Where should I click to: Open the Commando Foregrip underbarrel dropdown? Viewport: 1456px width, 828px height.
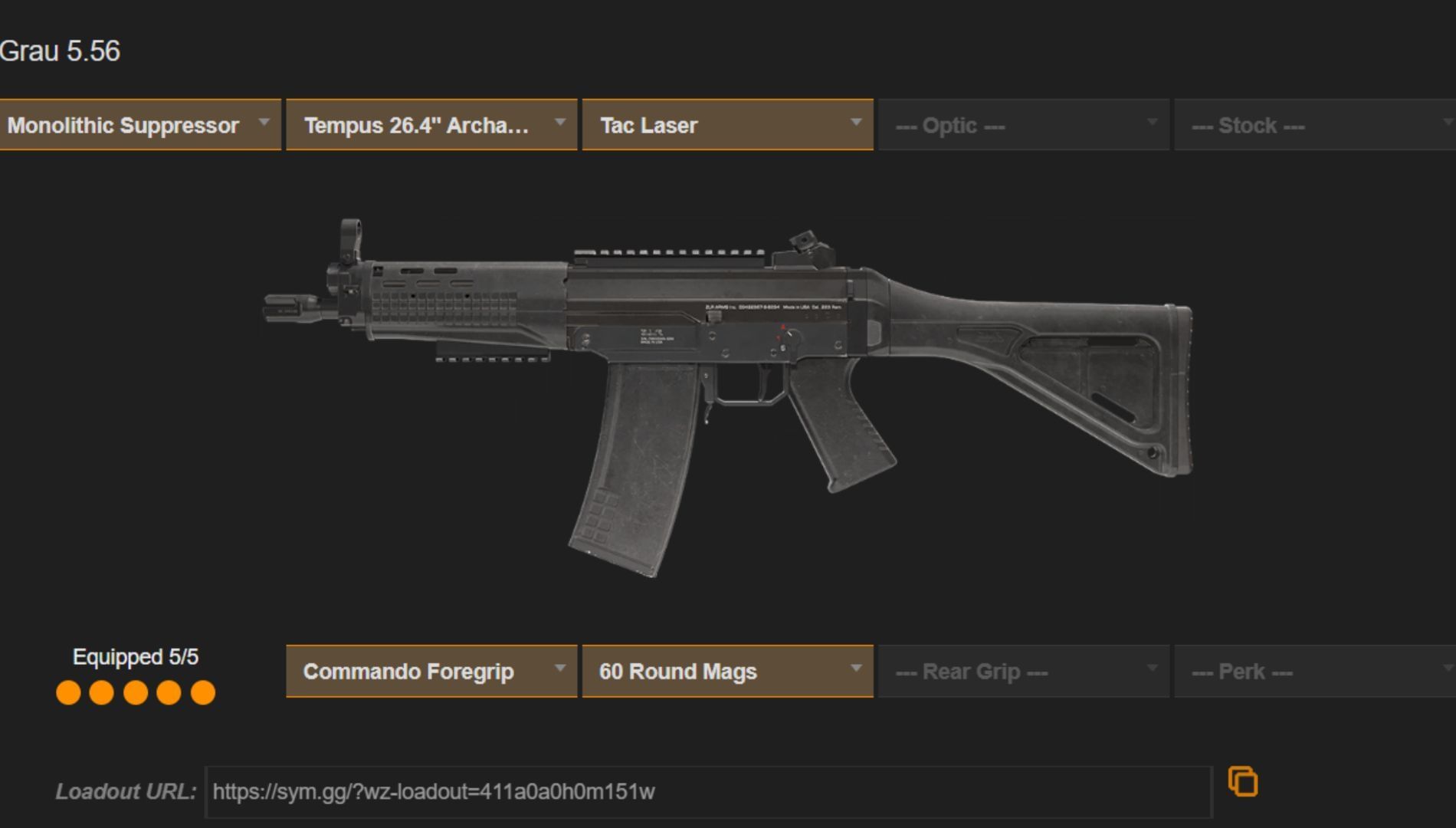coord(431,672)
